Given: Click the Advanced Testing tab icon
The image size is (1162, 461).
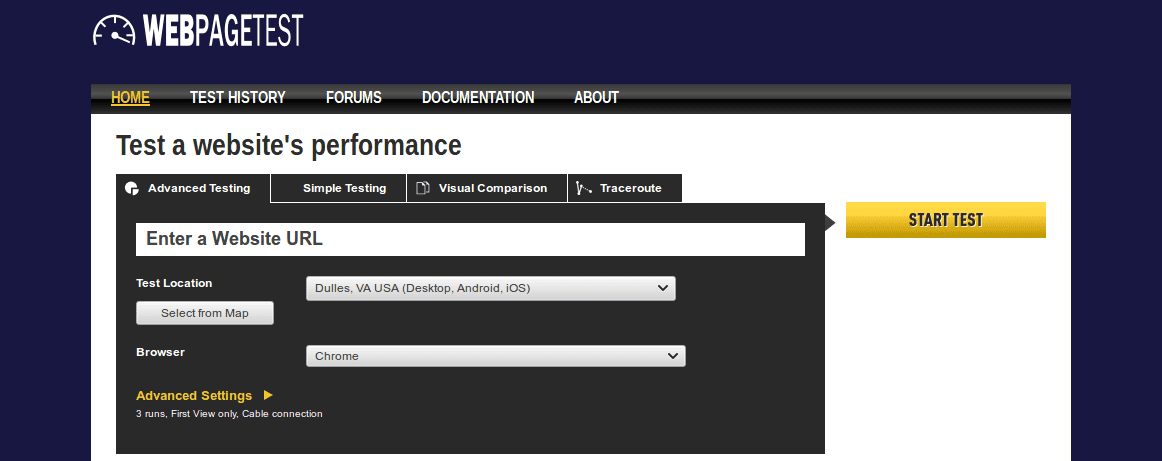Looking at the screenshot, I should click(132, 188).
